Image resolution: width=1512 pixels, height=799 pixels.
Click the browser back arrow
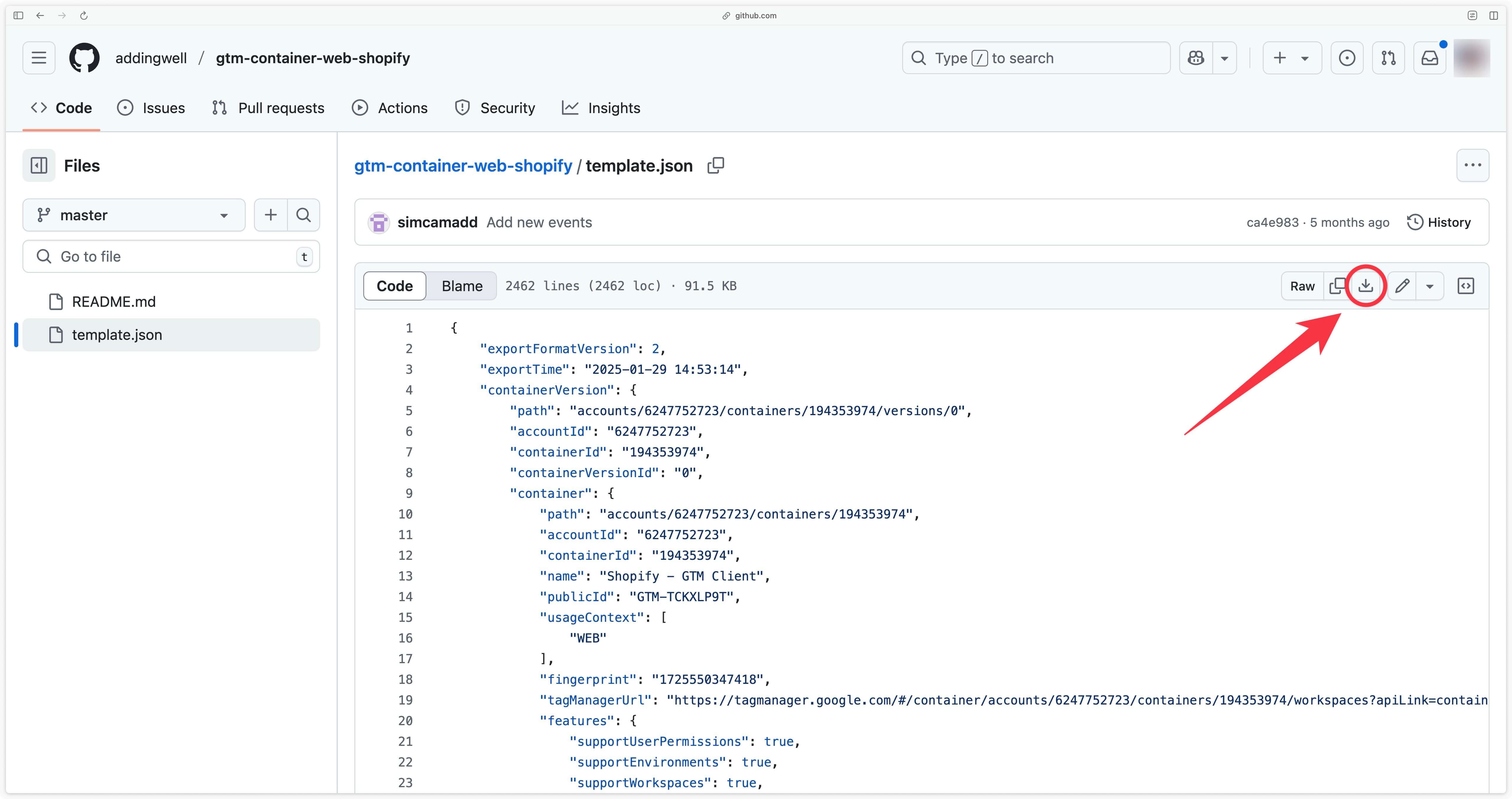click(x=40, y=15)
